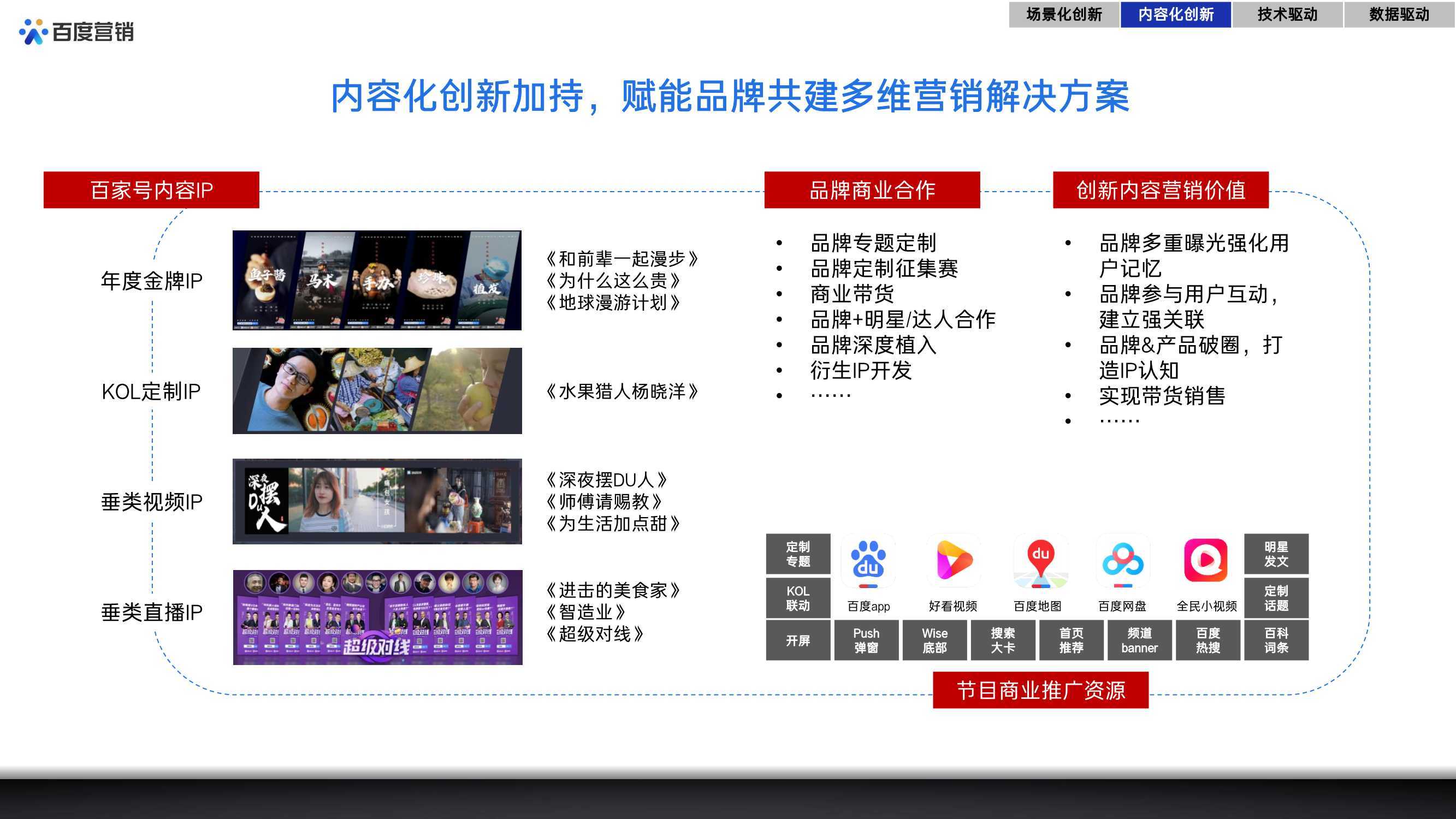Click the 明星发文 tile

tap(1276, 554)
